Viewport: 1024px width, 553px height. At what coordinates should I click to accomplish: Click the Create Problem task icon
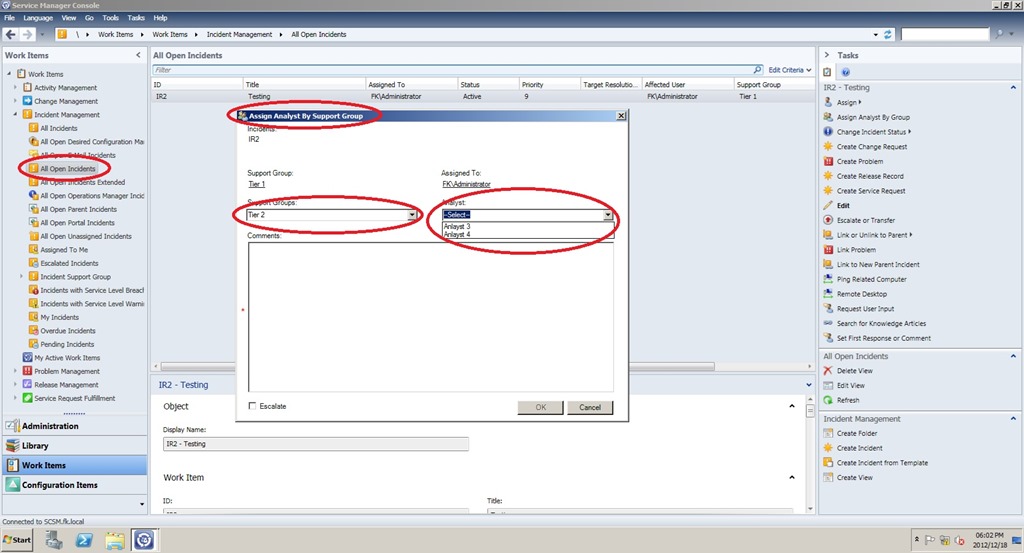tap(828, 161)
